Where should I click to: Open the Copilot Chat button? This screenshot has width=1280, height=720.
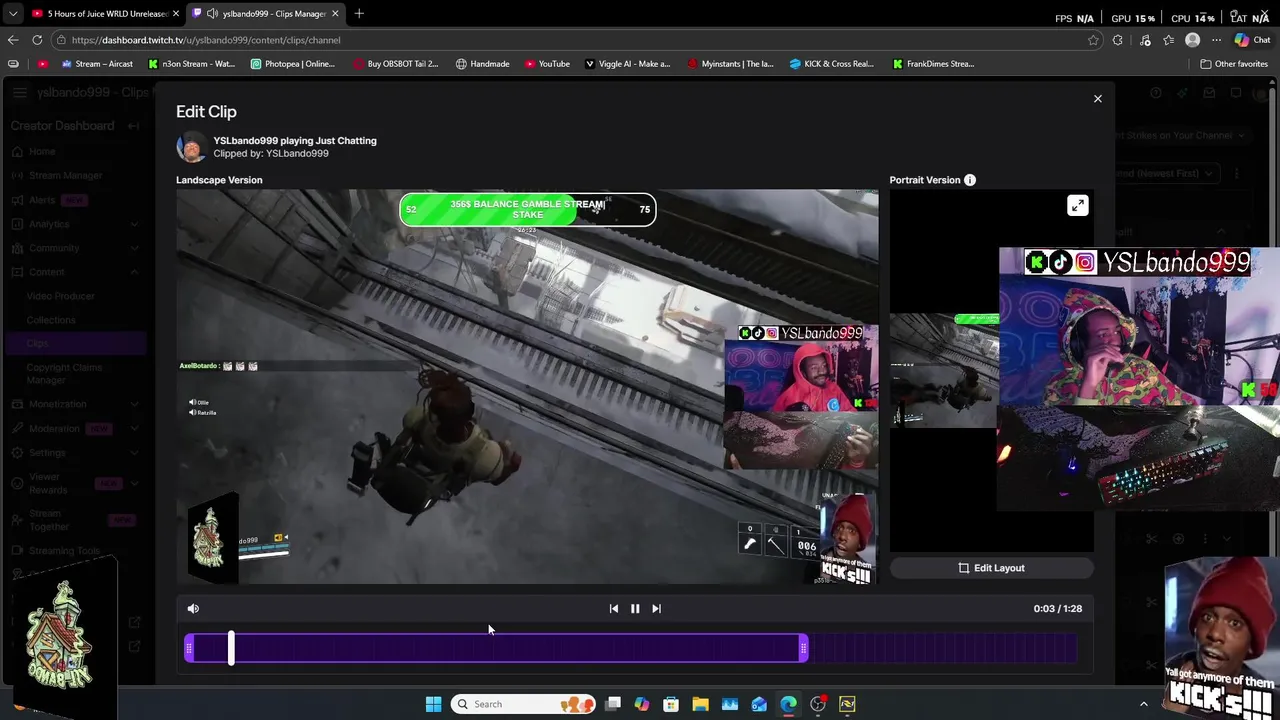point(1252,40)
